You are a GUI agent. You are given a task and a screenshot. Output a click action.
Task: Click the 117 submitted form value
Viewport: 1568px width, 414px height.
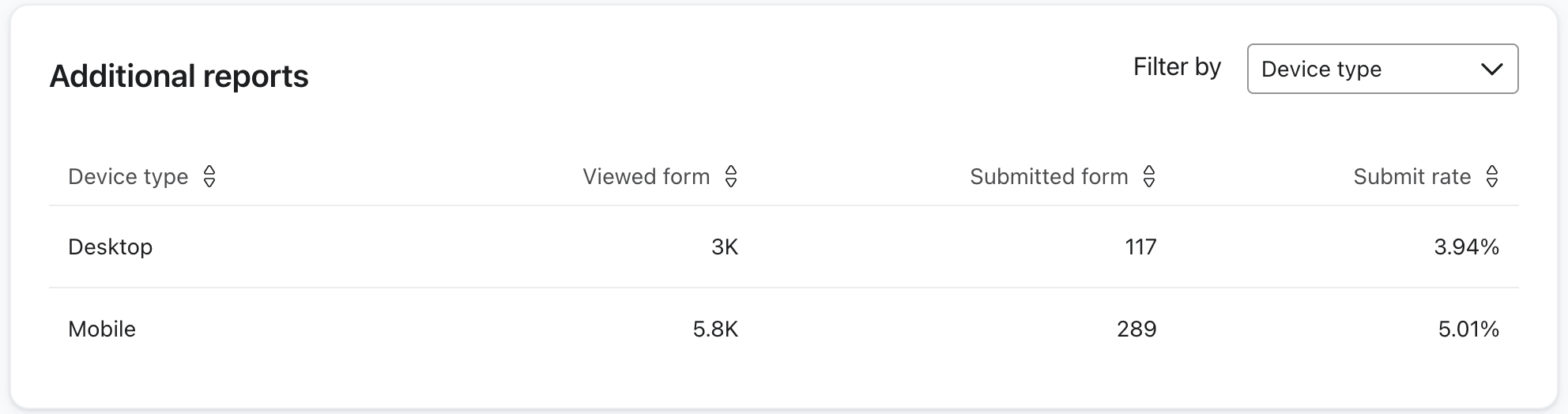1140,247
